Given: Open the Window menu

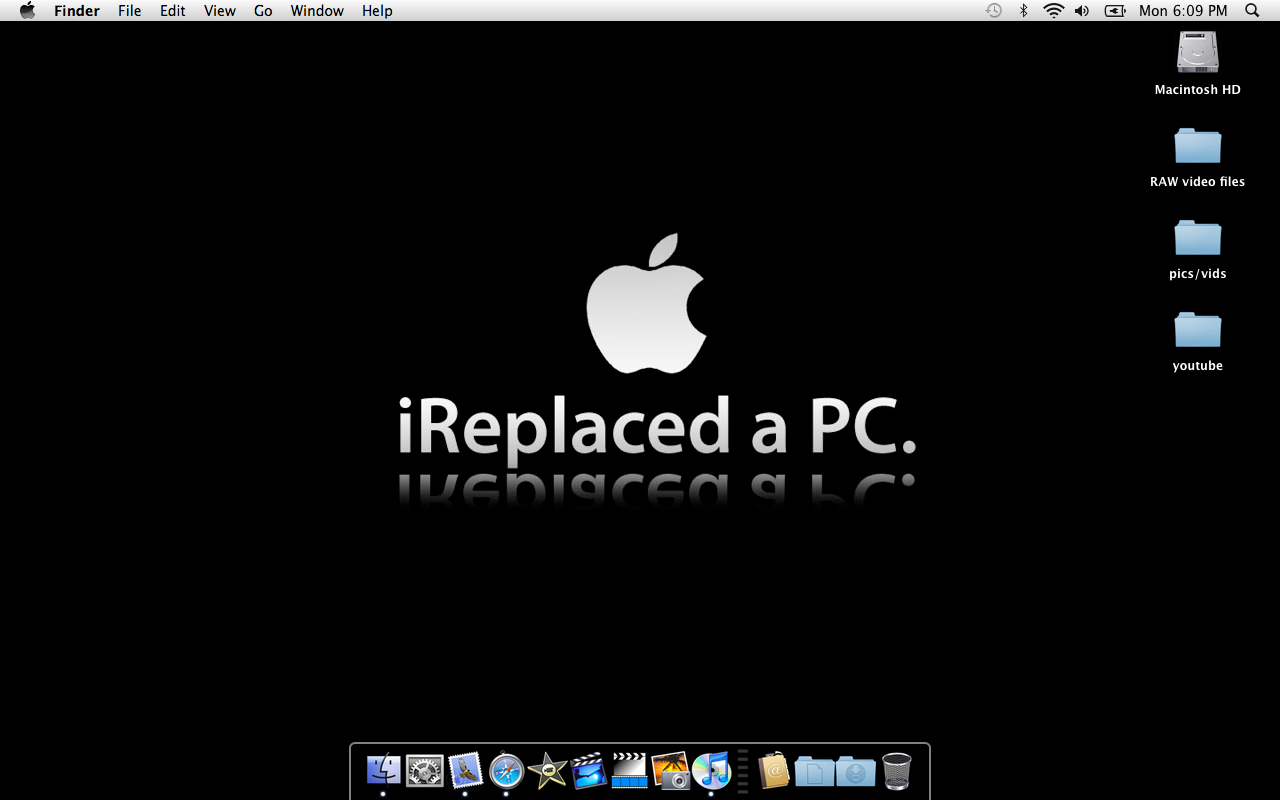Looking at the screenshot, I should click(317, 10).
